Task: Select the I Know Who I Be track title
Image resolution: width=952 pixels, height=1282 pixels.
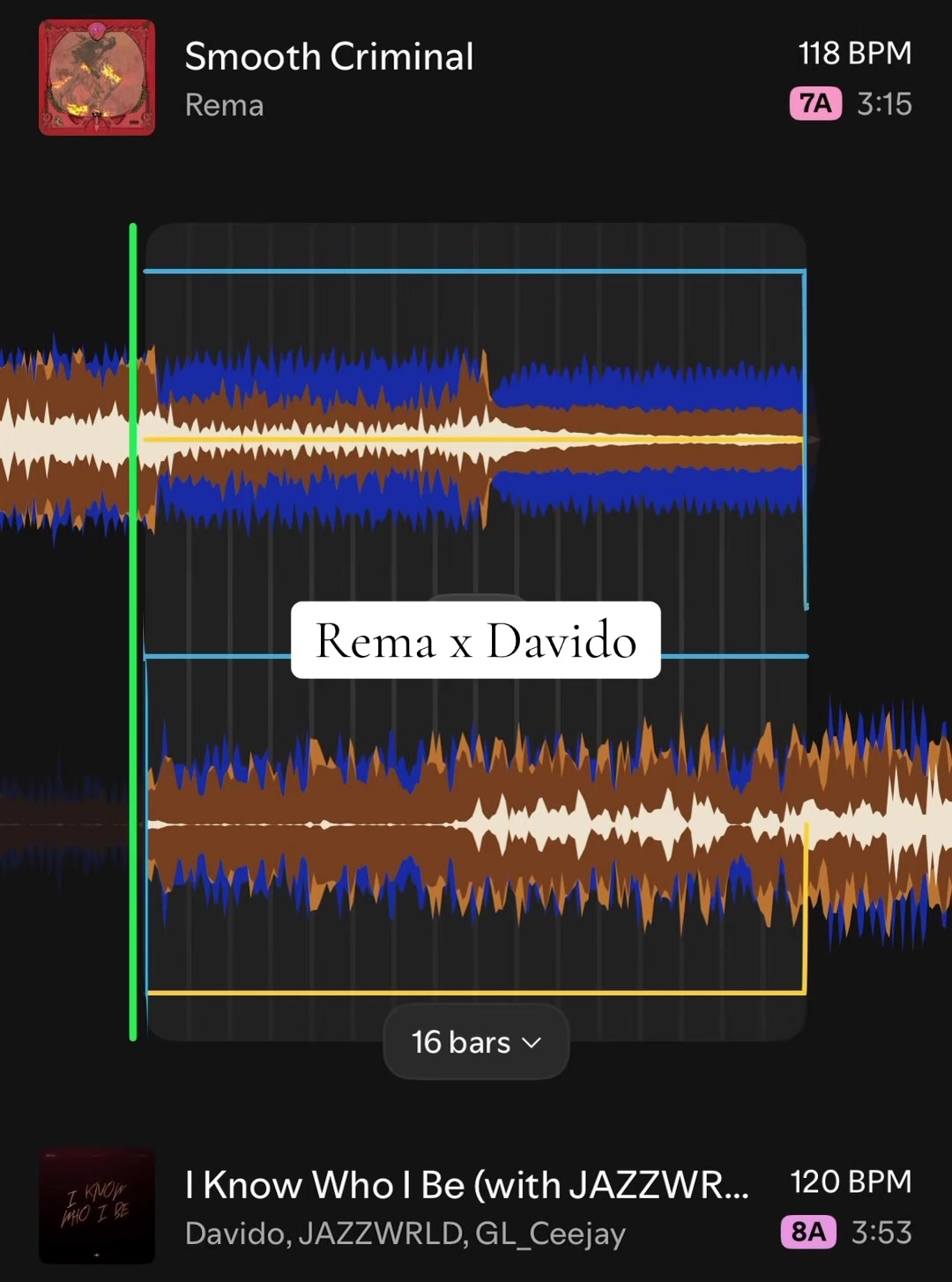Action: tap(467, 1185)
